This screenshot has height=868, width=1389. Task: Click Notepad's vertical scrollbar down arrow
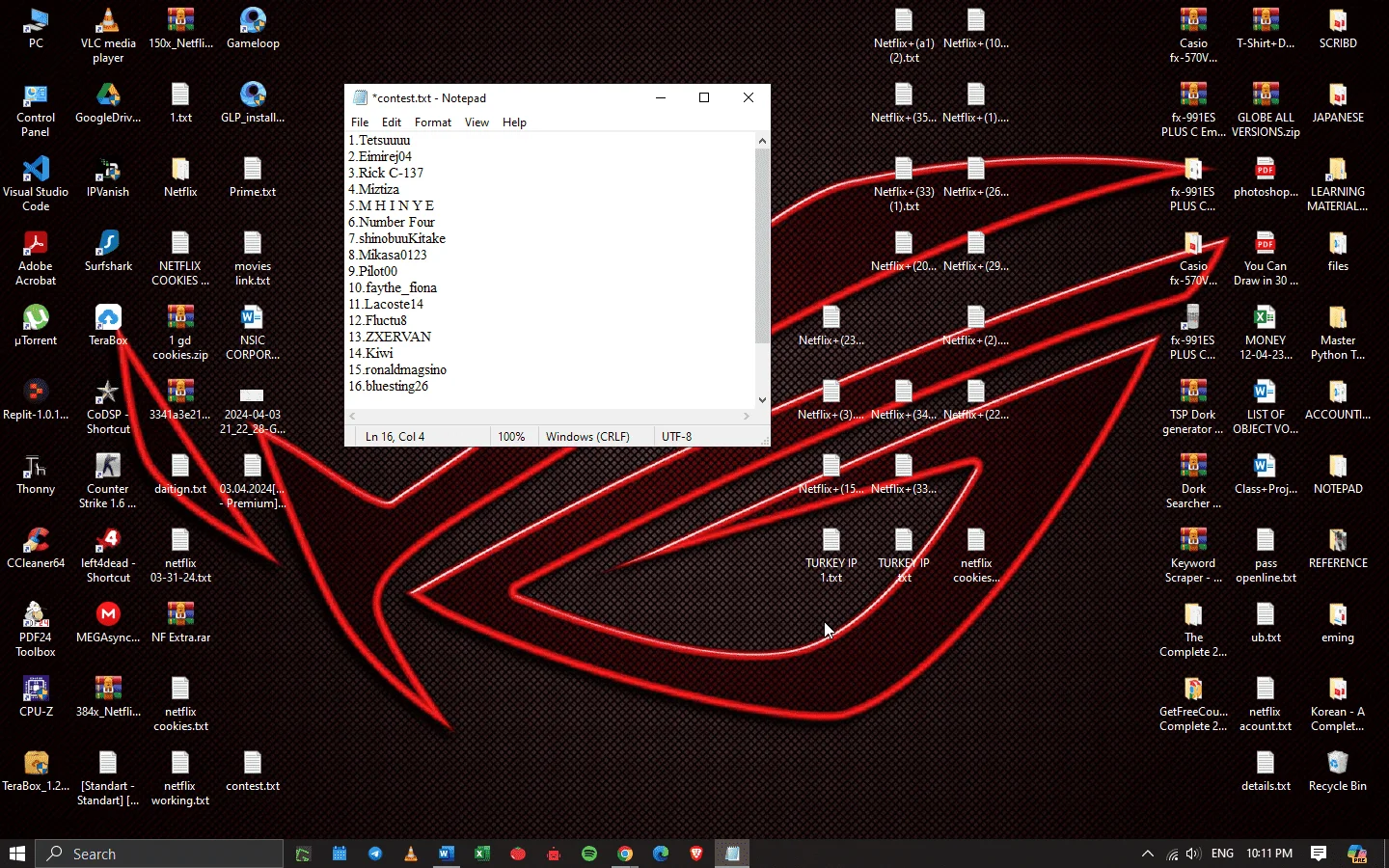pos(762,400)
